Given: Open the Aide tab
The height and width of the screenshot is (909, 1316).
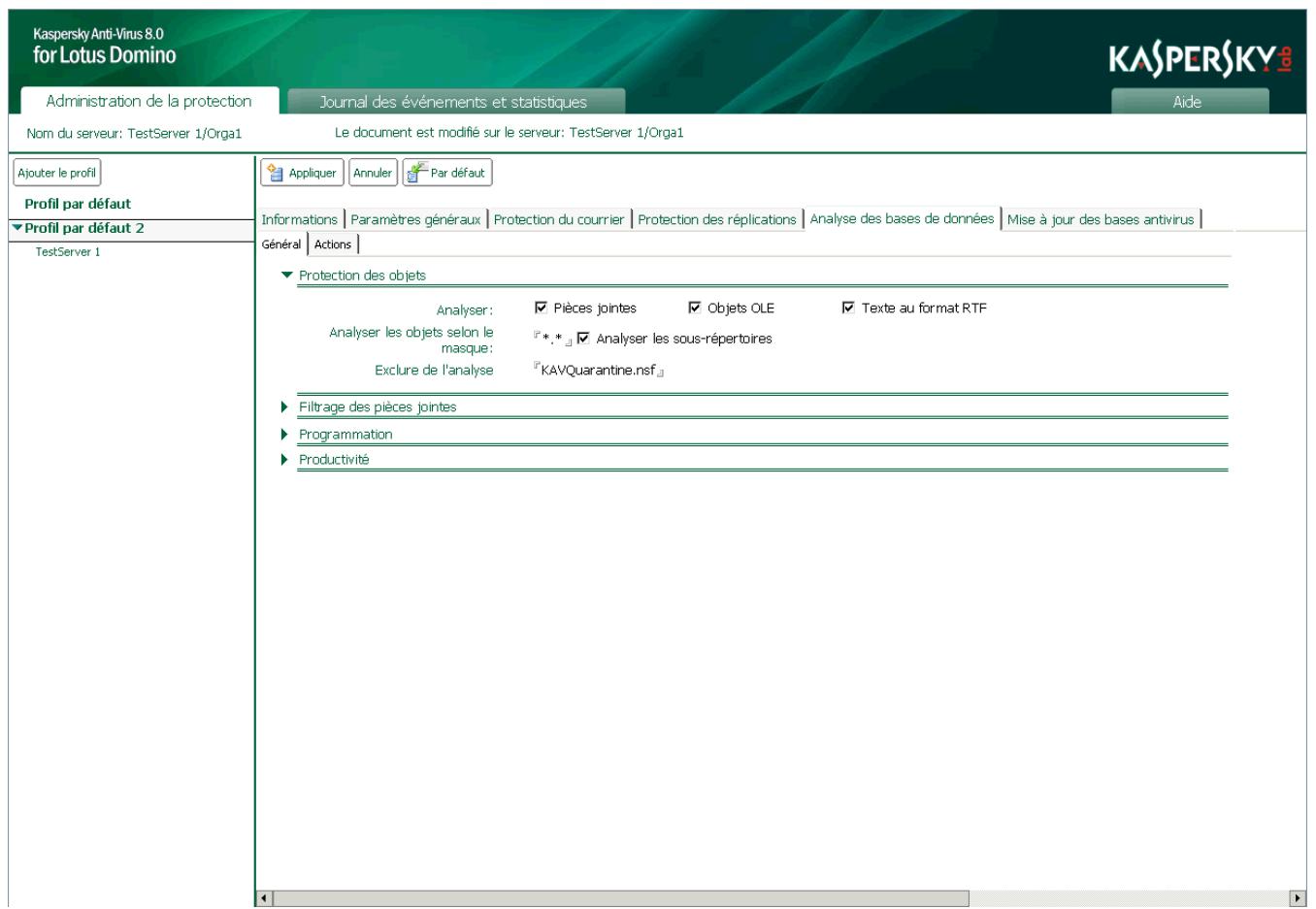Looking at the screenshot, I should click(x=1188, y=101).
